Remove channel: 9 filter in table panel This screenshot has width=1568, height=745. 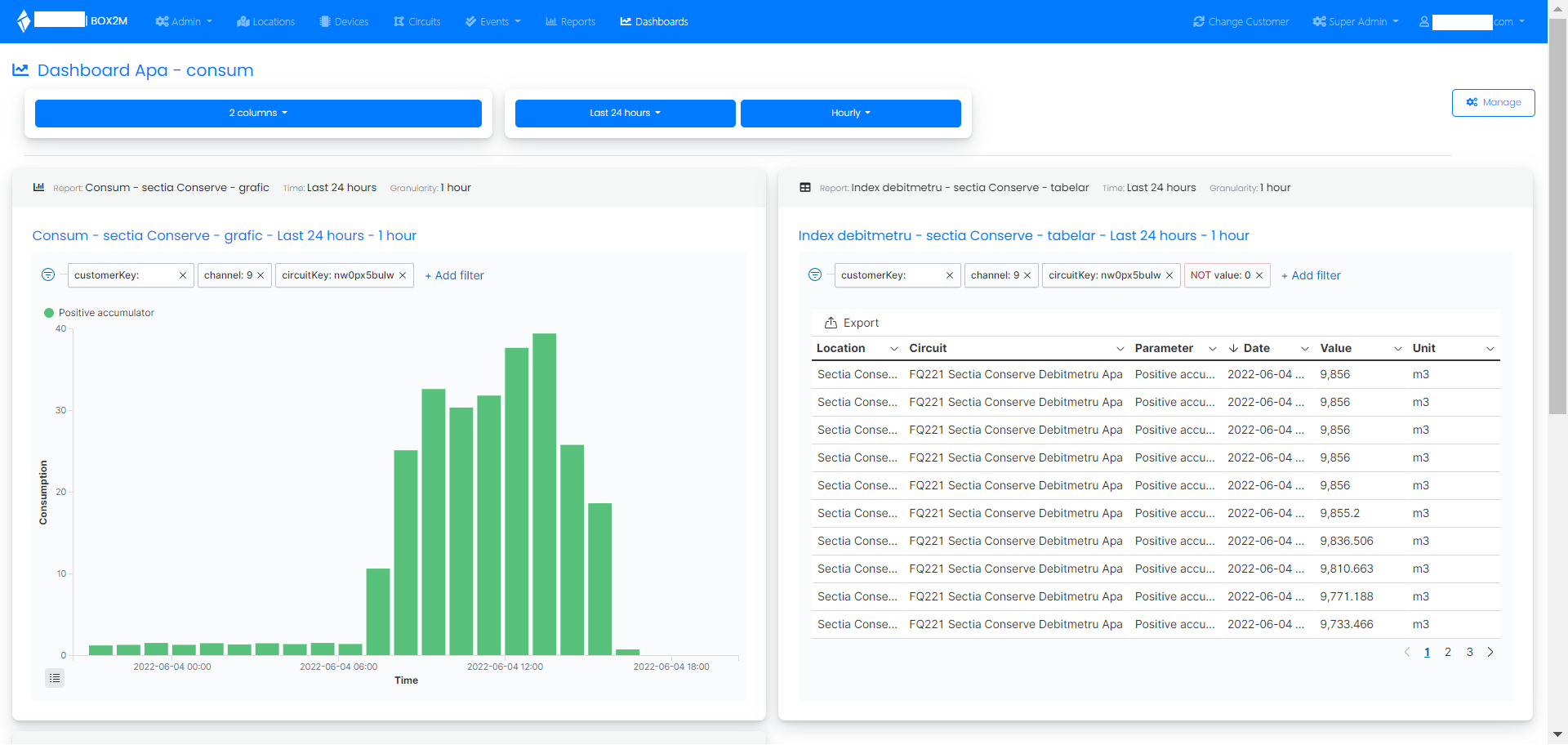(x=1027, y=276)
